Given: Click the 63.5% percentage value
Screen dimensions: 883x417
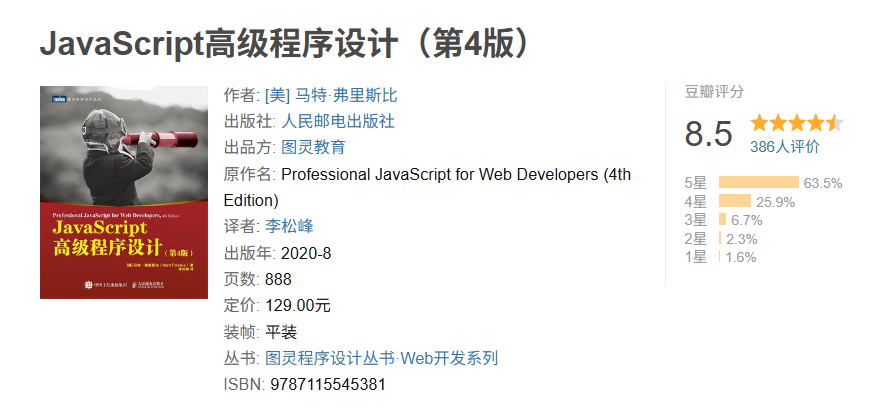Looking at the screenshot, I should [x=823, y=183].
